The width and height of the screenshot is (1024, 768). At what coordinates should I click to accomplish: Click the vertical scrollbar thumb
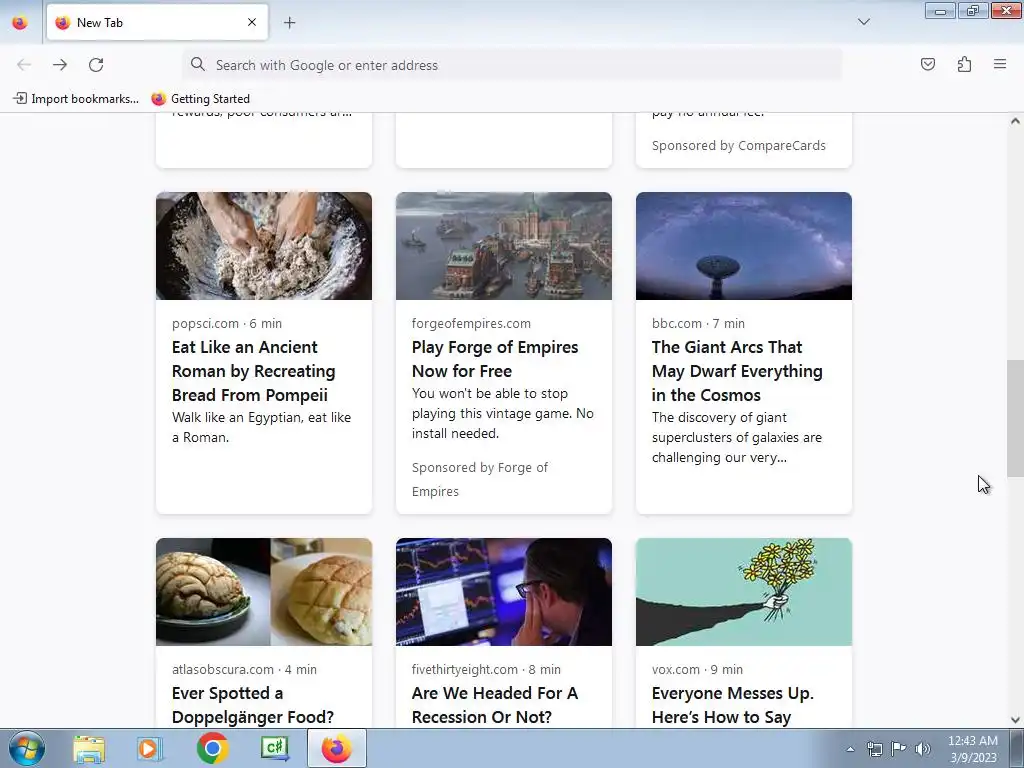1015,418
